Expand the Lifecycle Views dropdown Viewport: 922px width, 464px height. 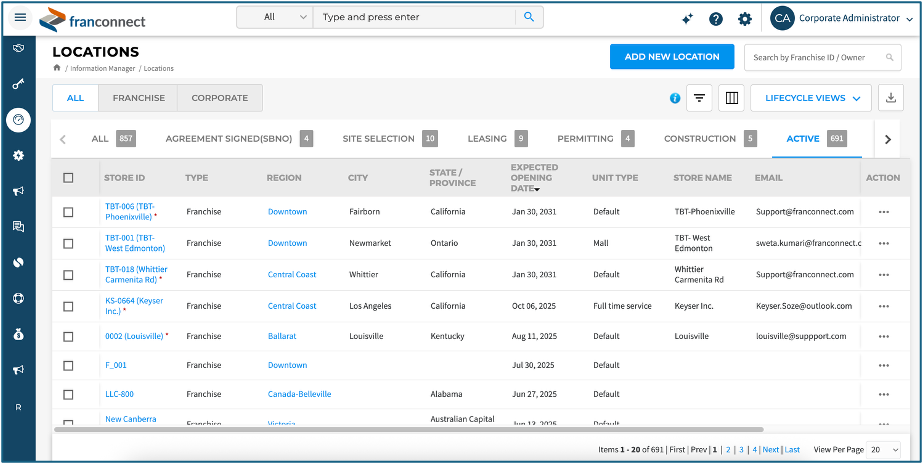click(x=811, y=98)
